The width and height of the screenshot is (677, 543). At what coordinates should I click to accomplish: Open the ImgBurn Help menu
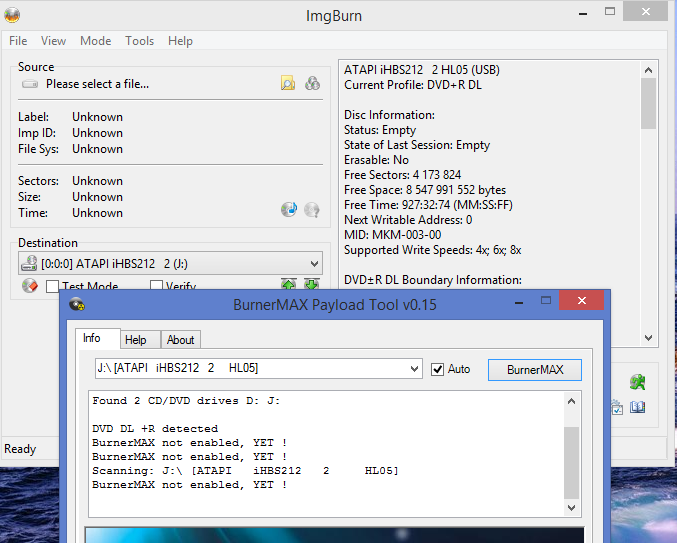pos(180,41)
